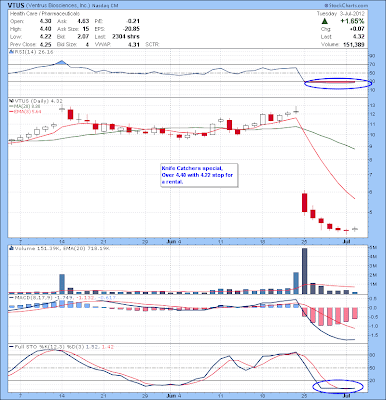Click the volume panel legend icon
This screenshot has height=400, width=386.
(x=11, y=248)
